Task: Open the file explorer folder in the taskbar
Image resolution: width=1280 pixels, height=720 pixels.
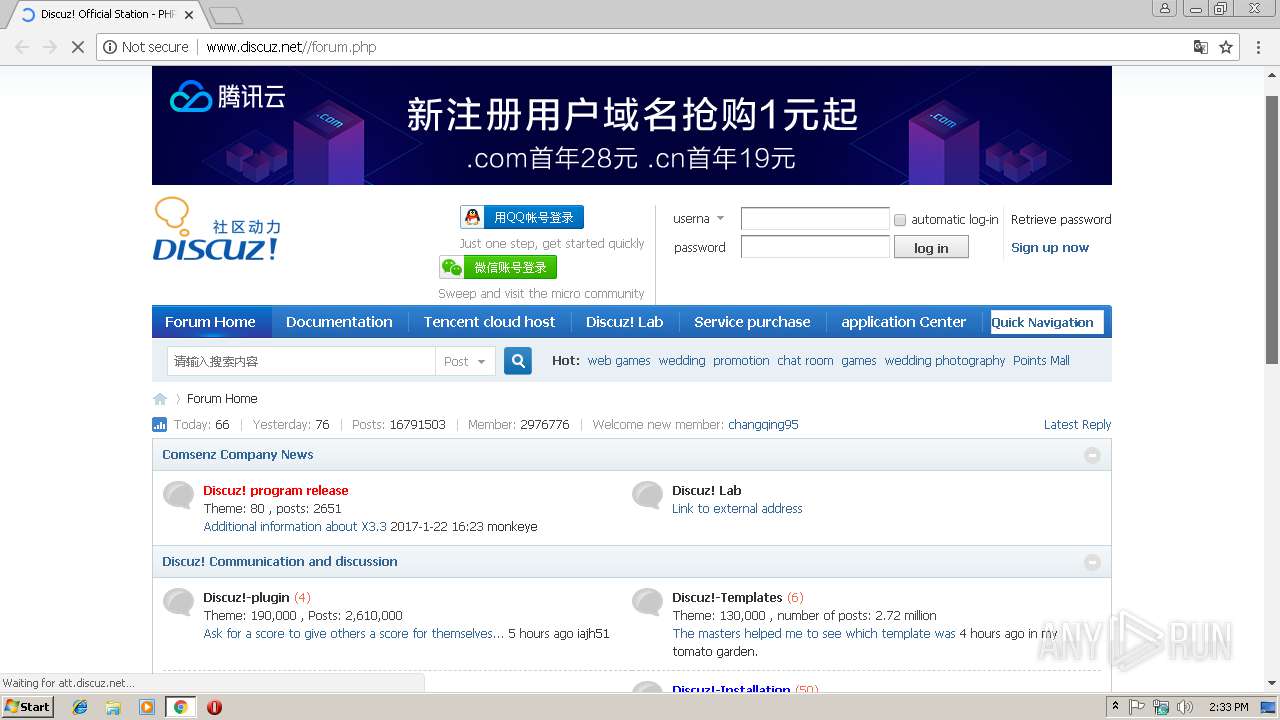Action: [x=113, y=707]
